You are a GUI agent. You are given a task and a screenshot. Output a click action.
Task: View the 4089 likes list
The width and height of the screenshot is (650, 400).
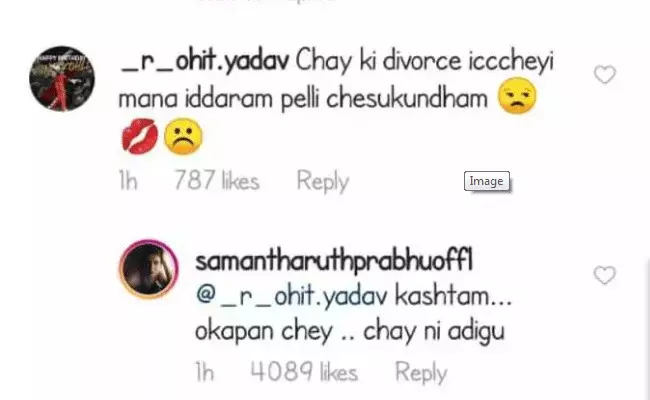point(304,371)
